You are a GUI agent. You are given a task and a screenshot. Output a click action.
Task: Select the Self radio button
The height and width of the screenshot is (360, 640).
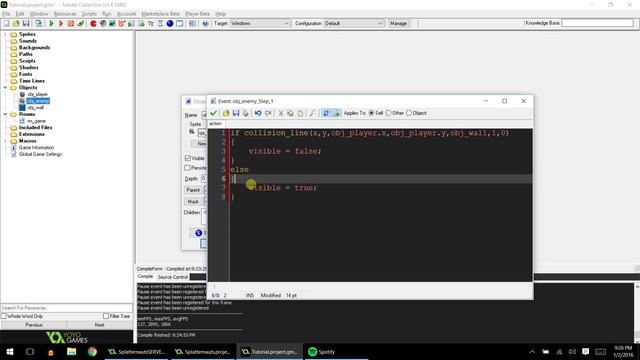[371, 113]
